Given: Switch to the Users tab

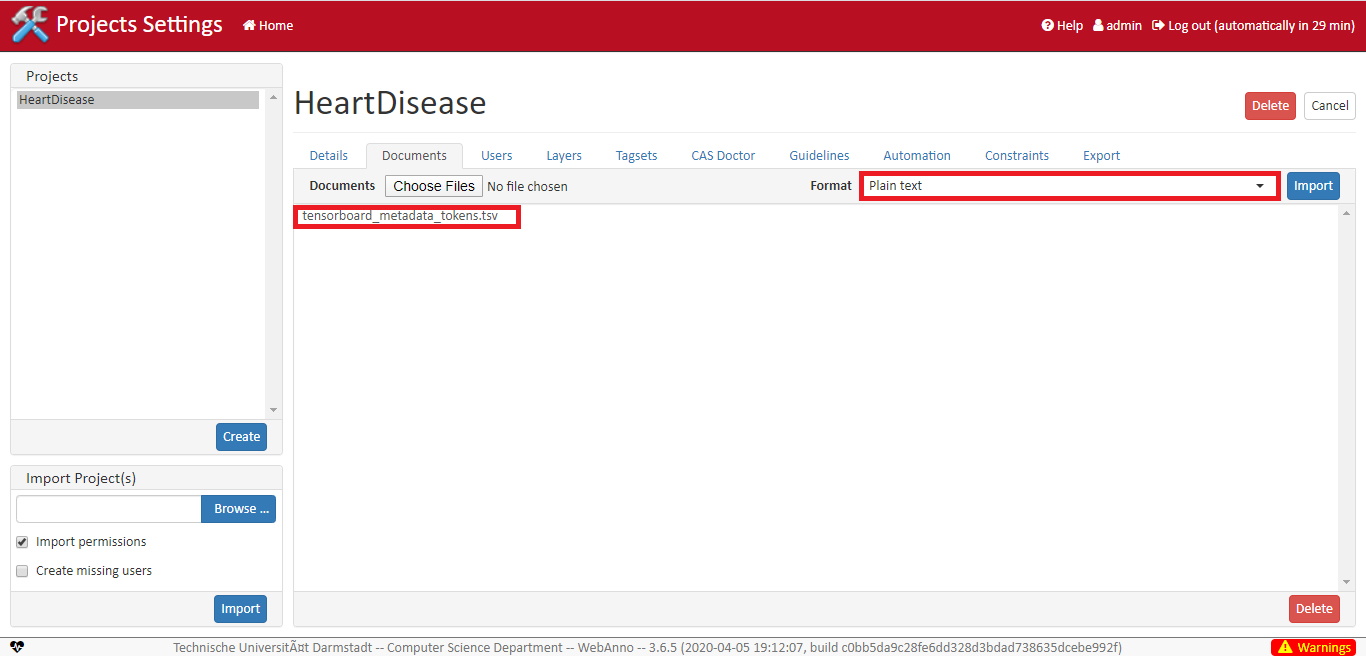Looking at the screenshot, I should pos(496,155).
